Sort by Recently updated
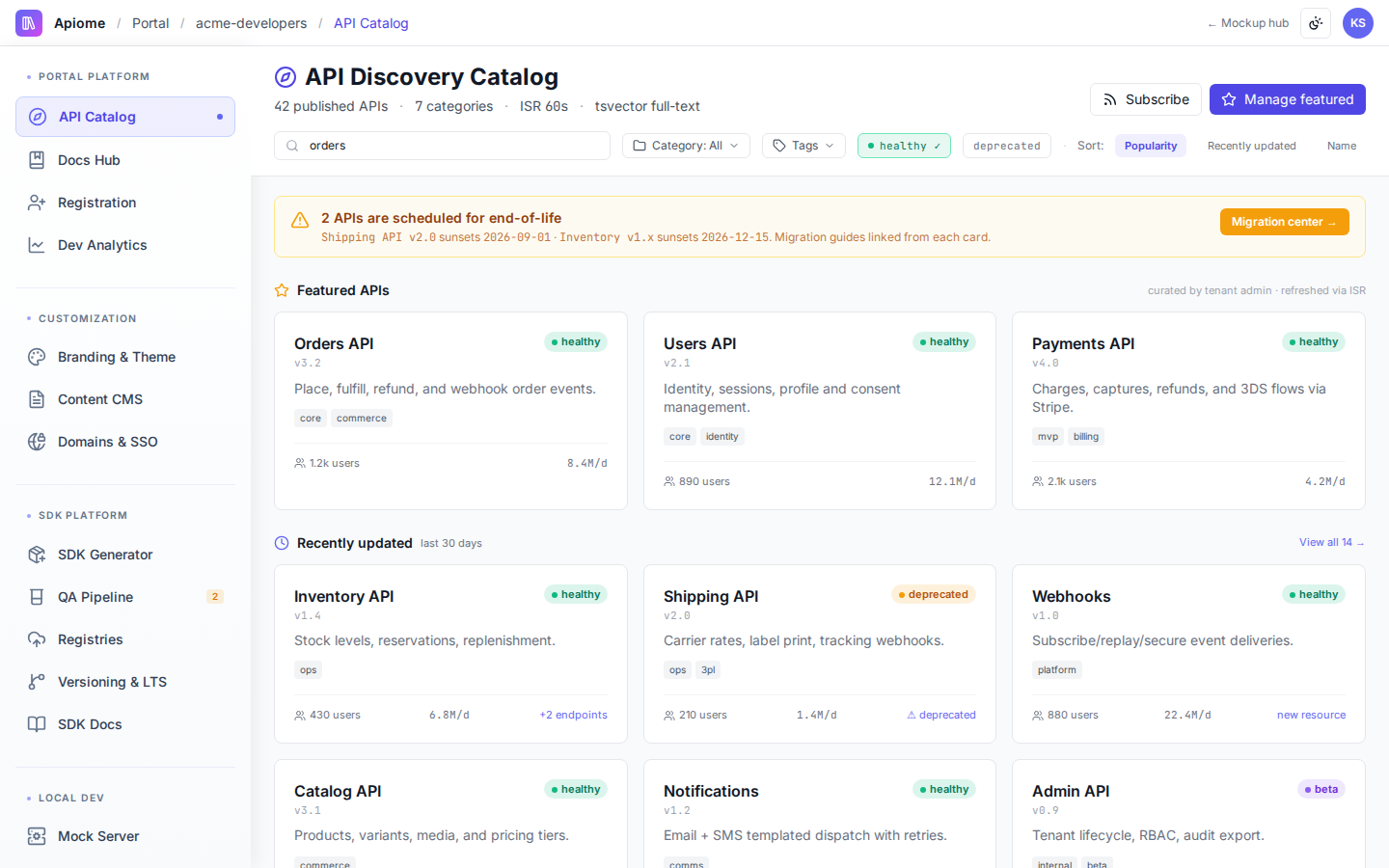The image size is (1389, 868). [1252, 146]
